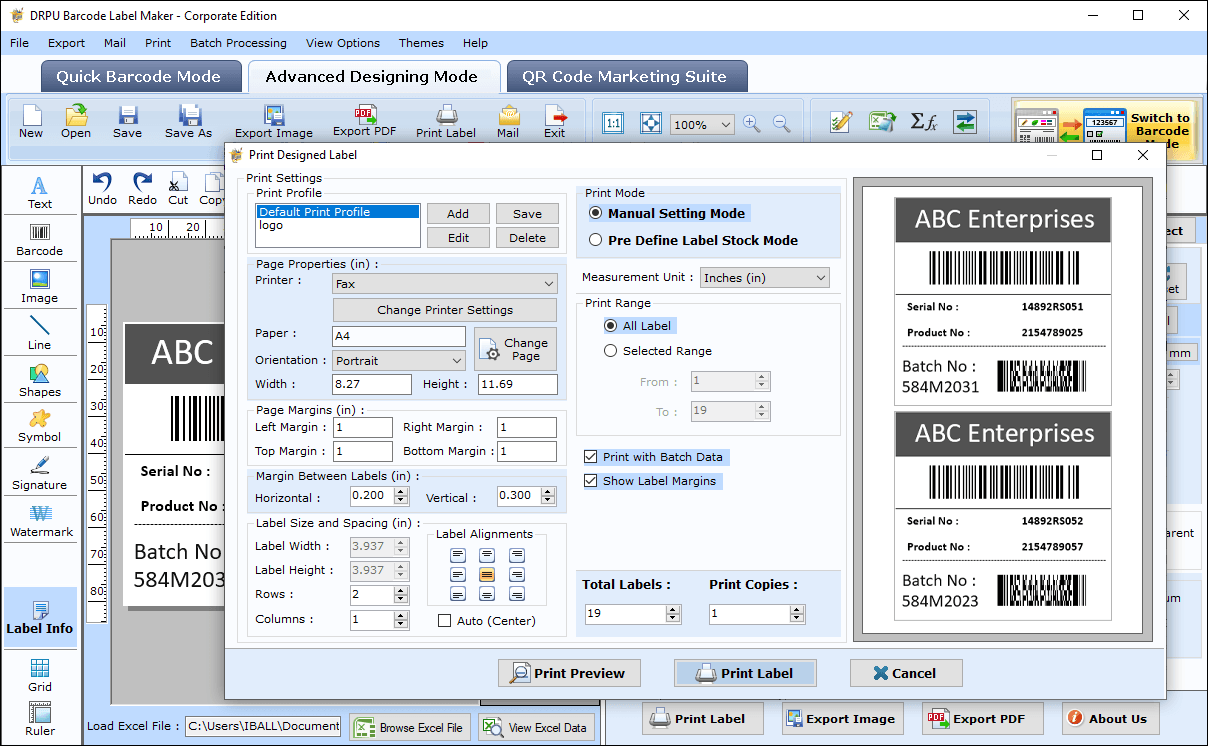
Task: Click the Mail toolbar icon
Action: pyautogui.click(x=508, y=121)
